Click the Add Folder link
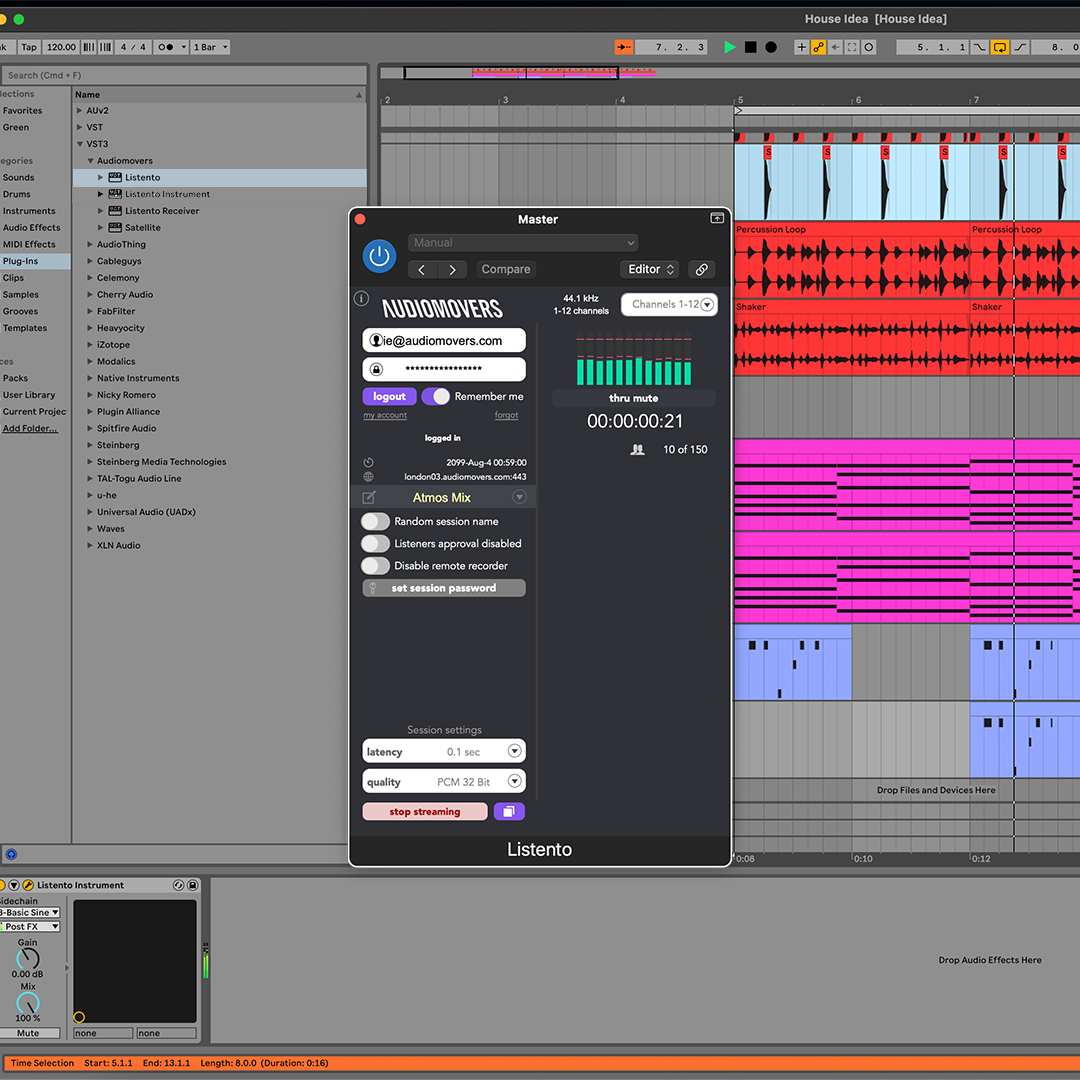Image resolution: width=1080 pixels, height=1080 pixels. coord(30,428)
